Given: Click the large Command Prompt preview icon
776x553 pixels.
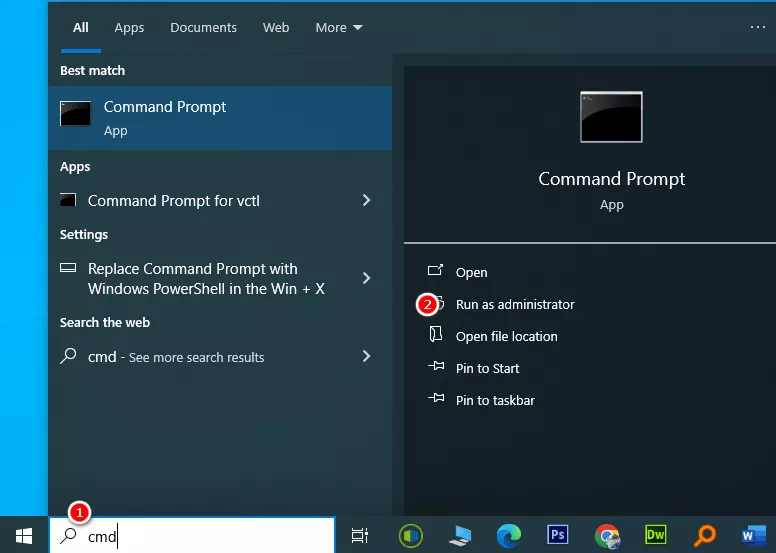Looking at the screenshot, I should pyautogui.click(x=611, y=117).
